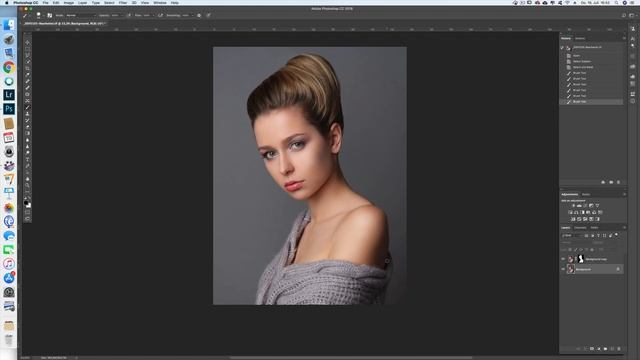Screen dimensions: 640x360
Task: Select the Open history state
Action: [591, 56]
